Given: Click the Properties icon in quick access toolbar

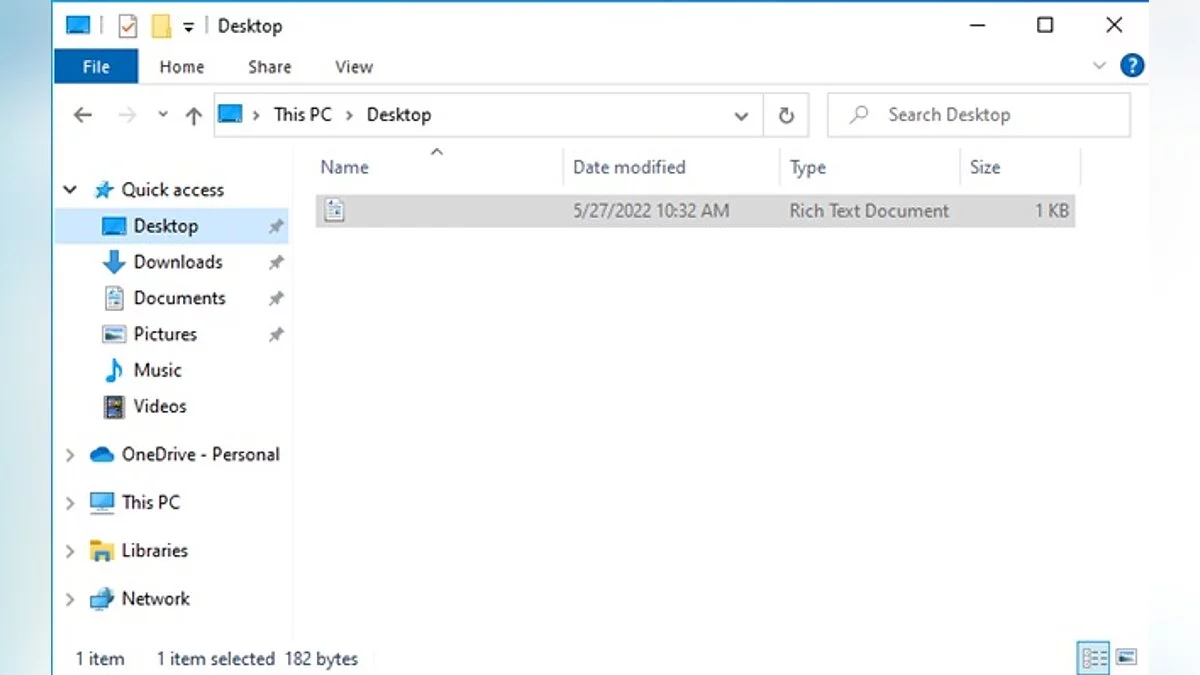Looking at the screenshot, I should coord(127,26).
